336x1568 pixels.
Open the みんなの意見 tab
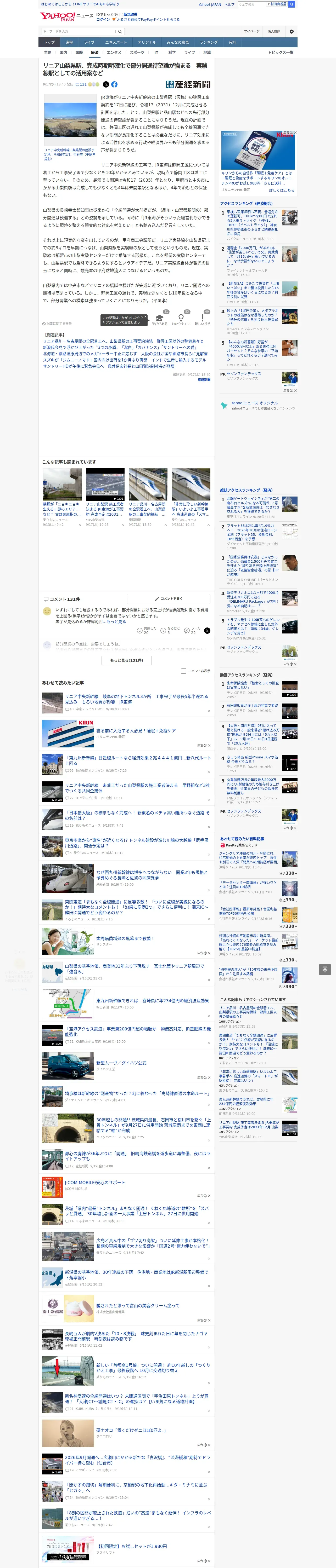(177, 43)
